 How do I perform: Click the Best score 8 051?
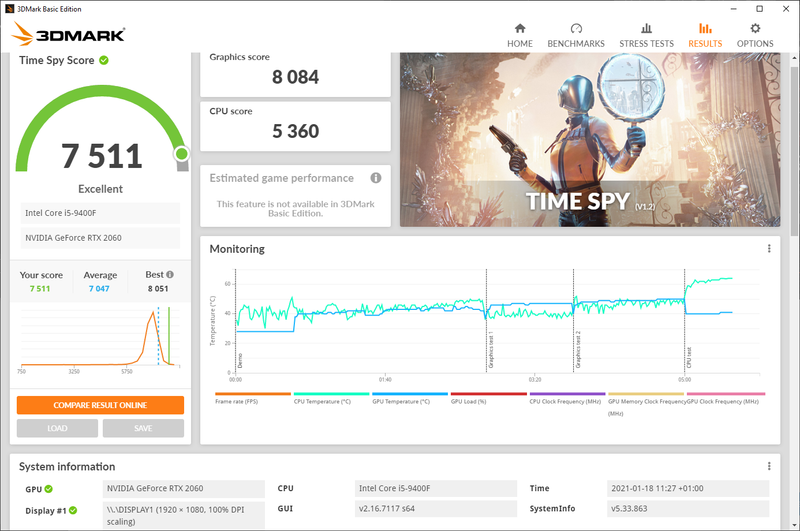tap(158, 289)
